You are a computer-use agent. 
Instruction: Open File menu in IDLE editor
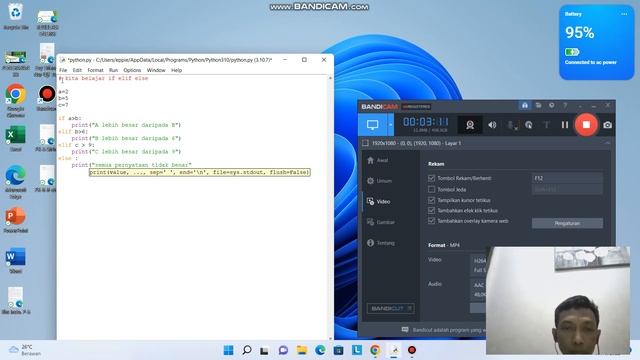63,70
